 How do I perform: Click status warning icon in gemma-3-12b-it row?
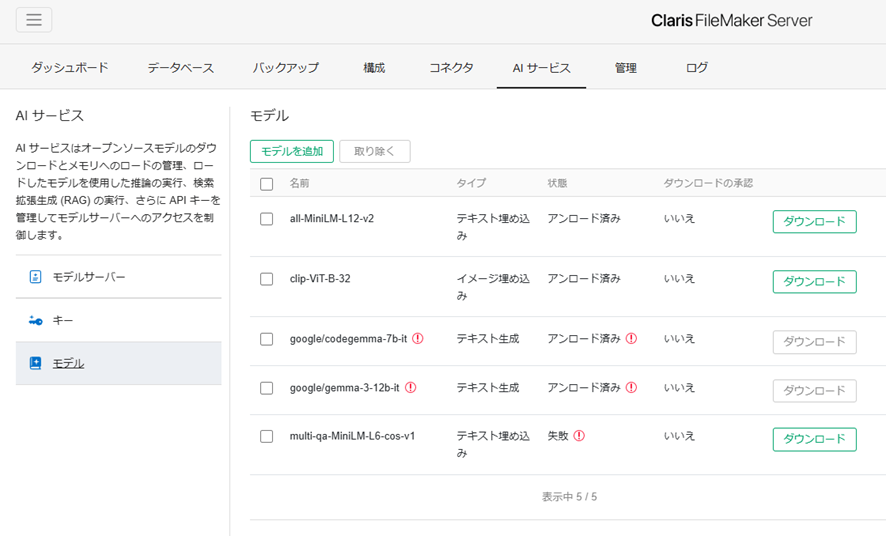click(632, 387)
